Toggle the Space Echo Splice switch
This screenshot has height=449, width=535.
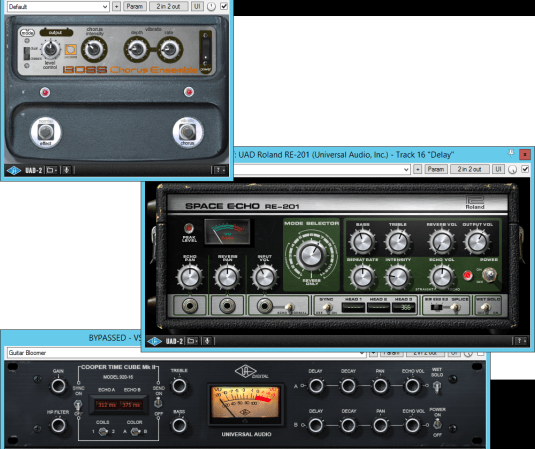click(455, 308)
